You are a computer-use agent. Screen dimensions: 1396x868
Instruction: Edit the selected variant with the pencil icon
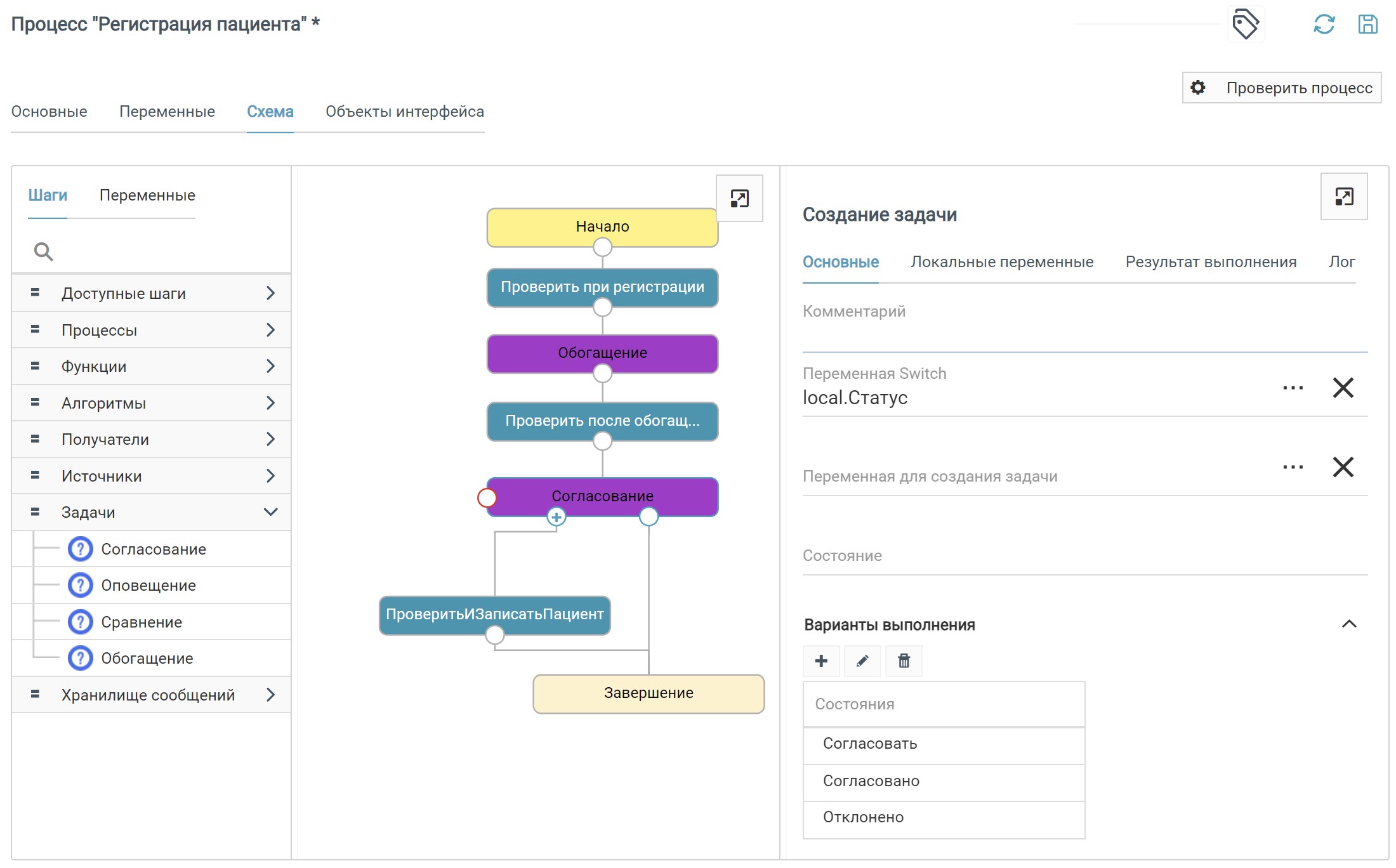pyautogui.click(x=862, y=661)
